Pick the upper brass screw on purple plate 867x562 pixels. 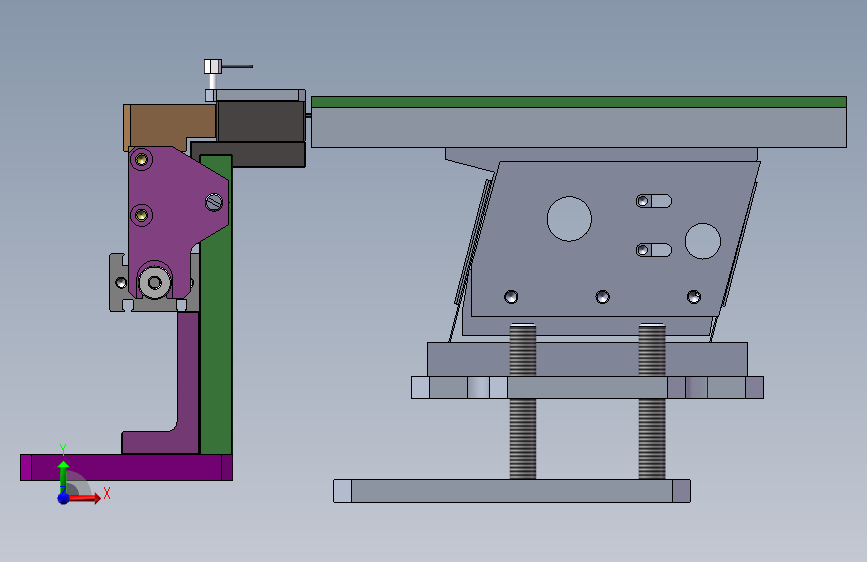pyautogui.click(x=142, y=160)
